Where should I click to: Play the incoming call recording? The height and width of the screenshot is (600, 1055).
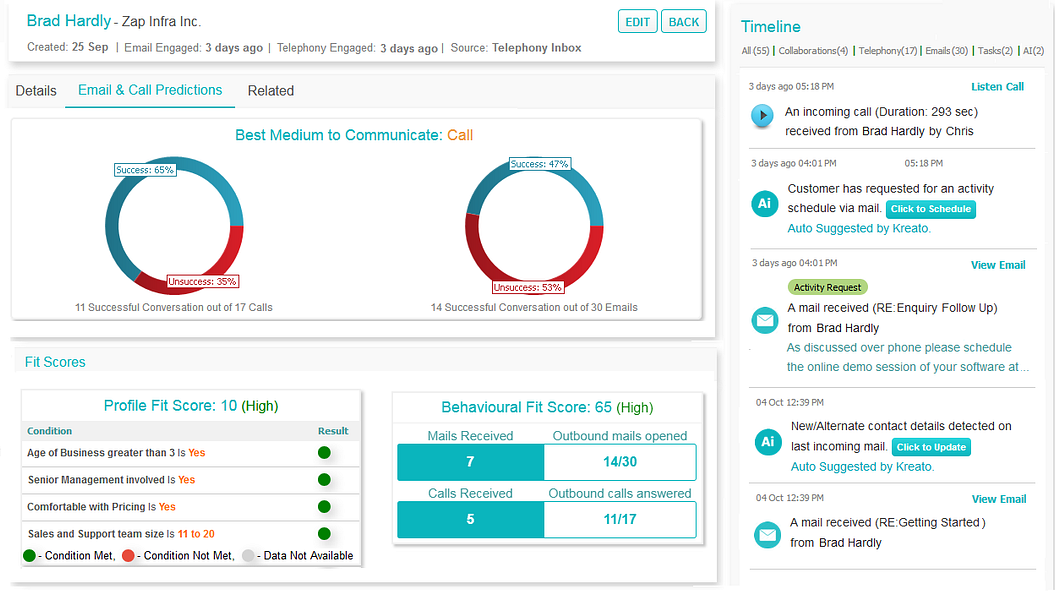click(x=762, y=115)
